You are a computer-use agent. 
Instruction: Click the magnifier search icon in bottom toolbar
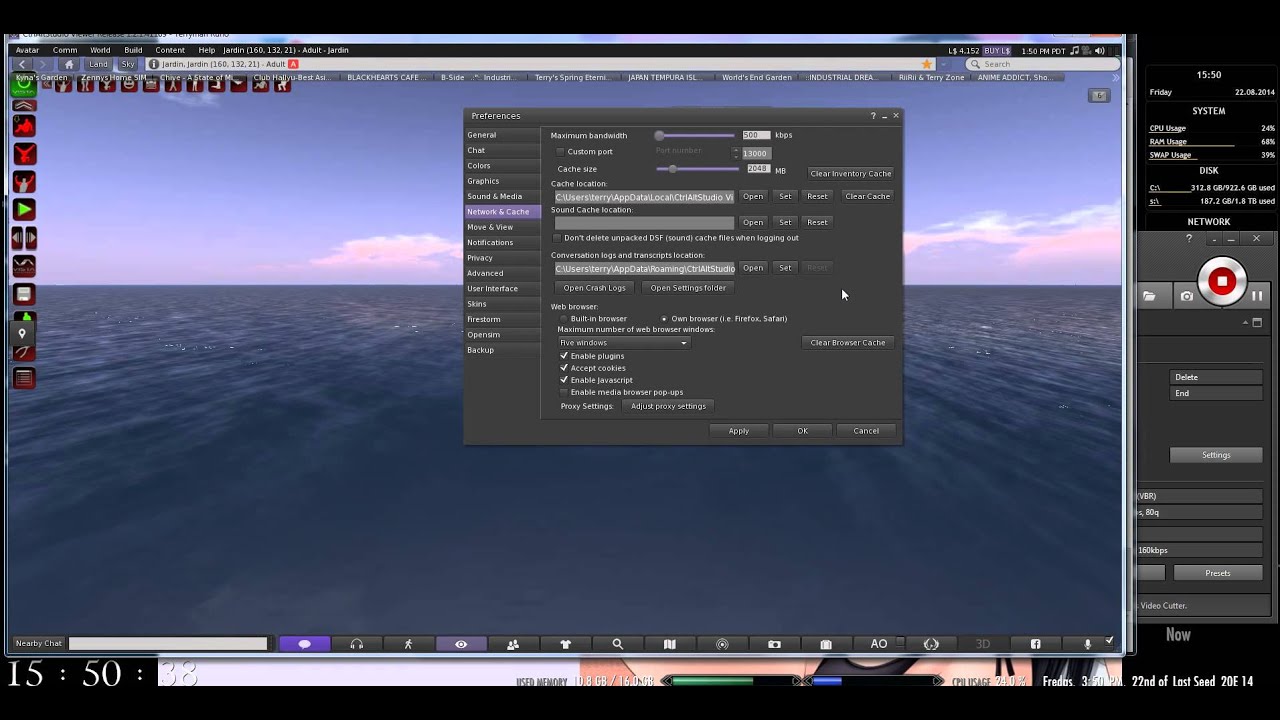617,644
